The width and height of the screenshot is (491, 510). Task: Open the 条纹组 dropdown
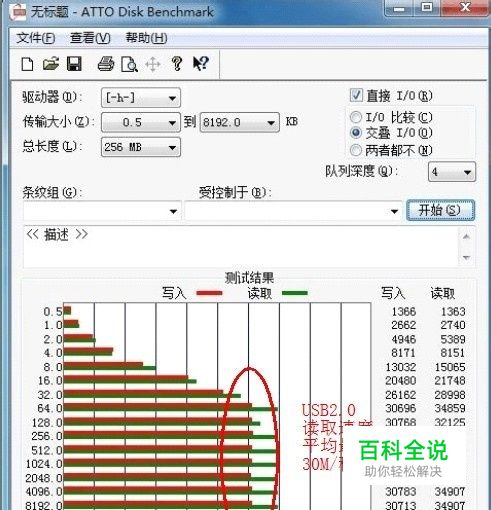(102, 211)
